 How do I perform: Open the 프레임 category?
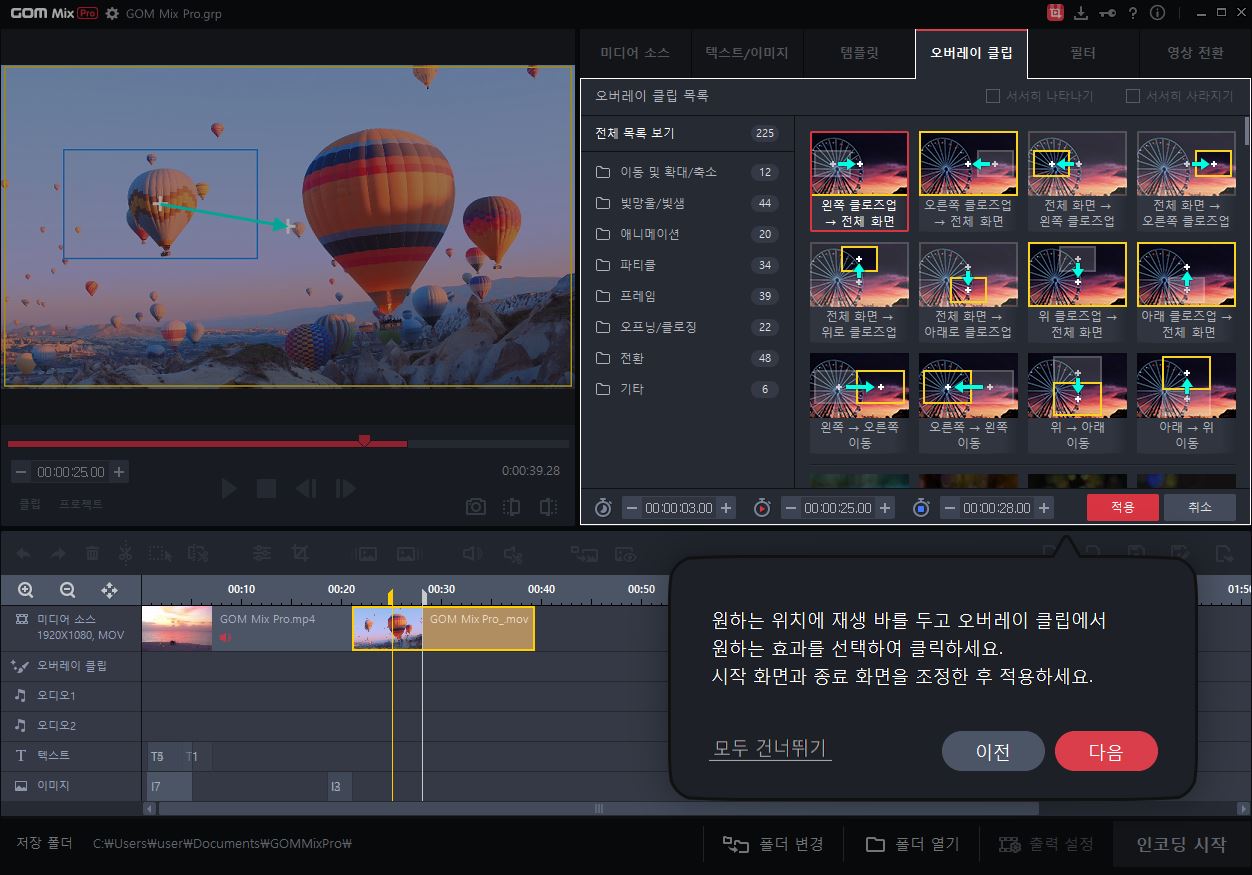(686, 296)
